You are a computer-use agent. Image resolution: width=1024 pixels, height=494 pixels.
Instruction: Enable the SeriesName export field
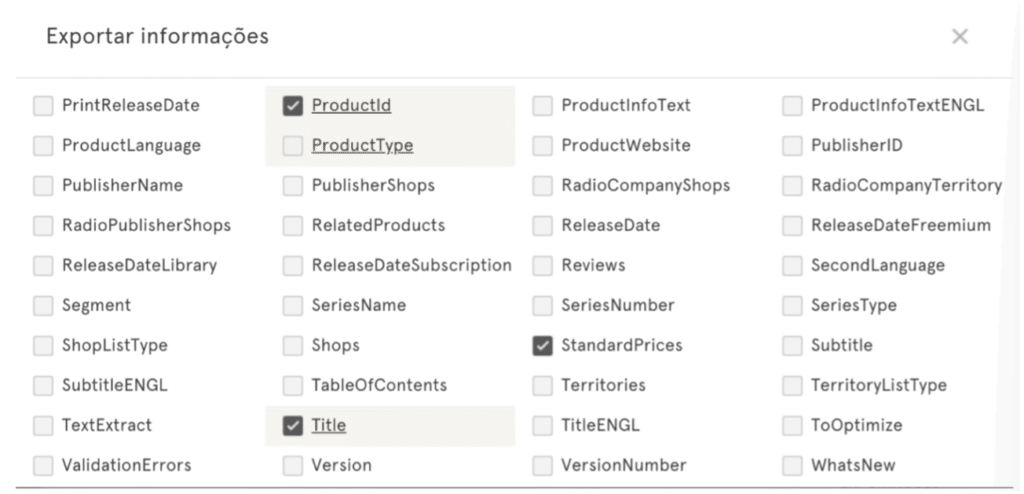[293, 306]
